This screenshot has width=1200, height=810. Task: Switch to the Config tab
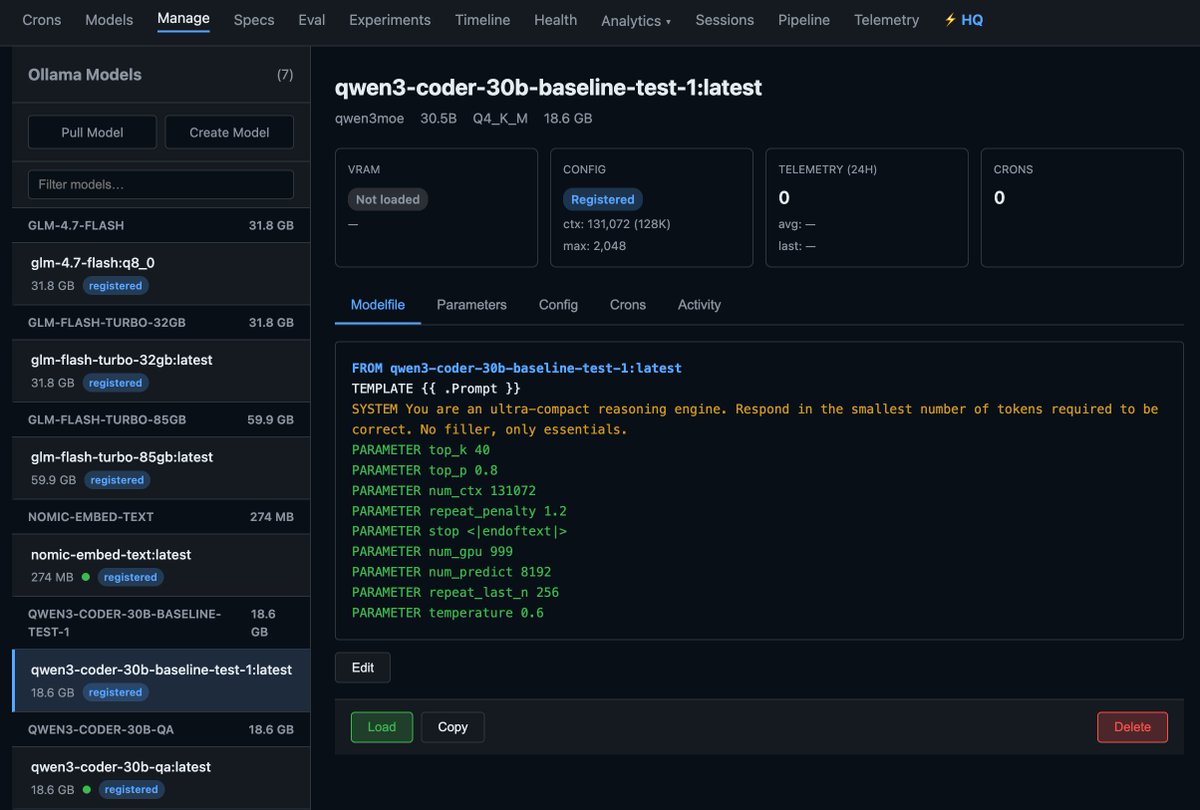(x=558, y=305)
